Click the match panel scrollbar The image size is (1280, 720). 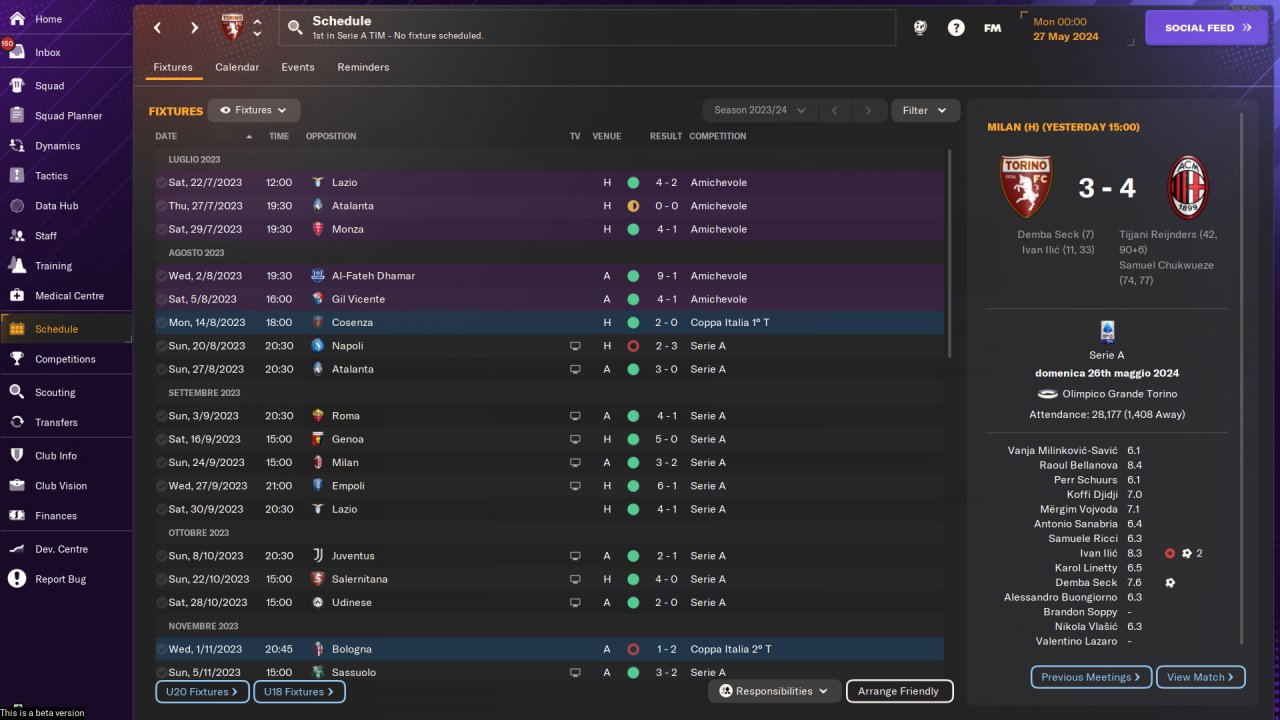(x=1242, y=380)
